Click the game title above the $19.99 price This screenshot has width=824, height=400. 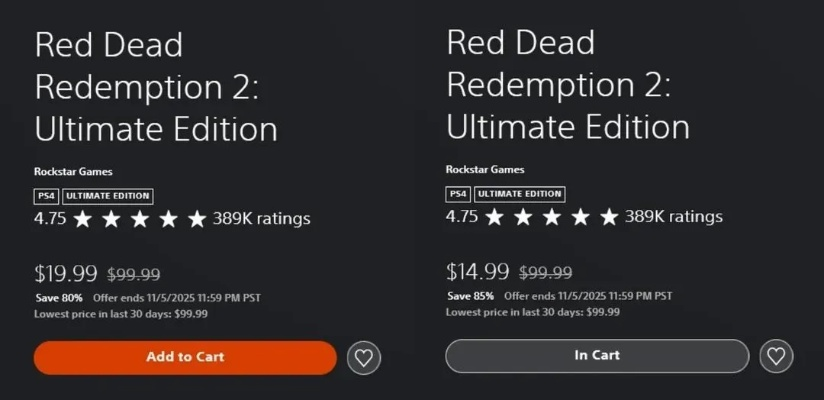point(155,87)
